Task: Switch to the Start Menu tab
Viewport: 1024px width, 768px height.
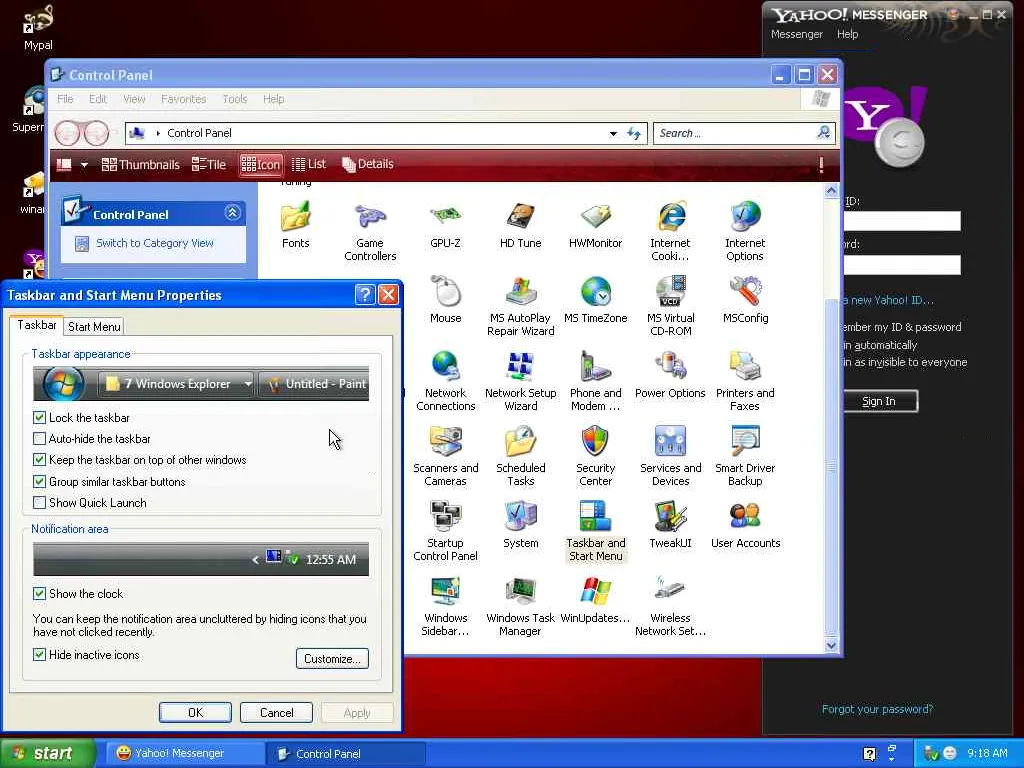Action: tap(94, 327)
